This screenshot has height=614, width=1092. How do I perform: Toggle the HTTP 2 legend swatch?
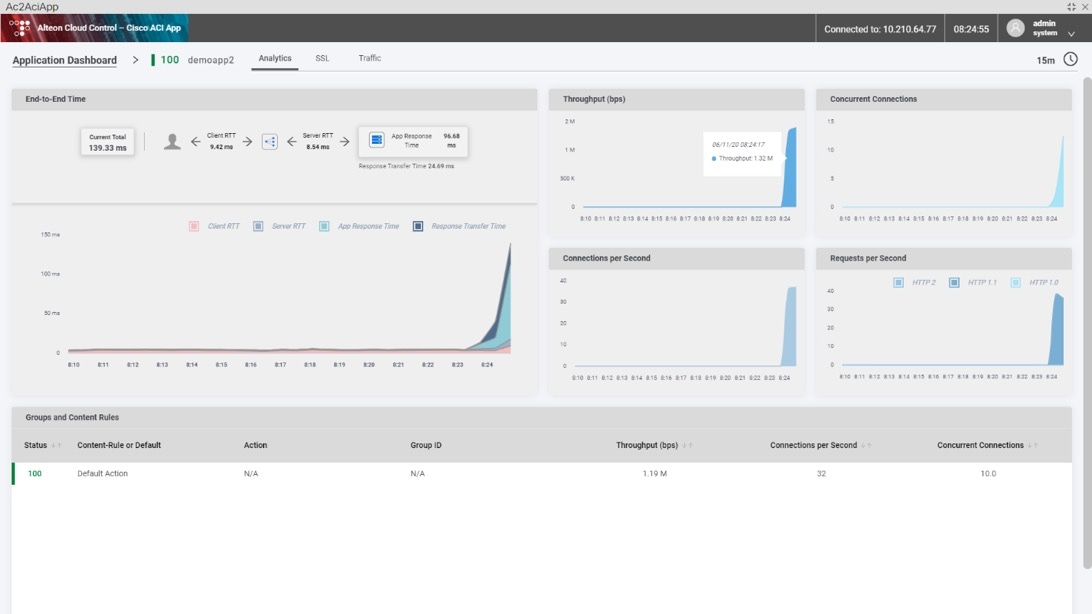tap(898, 283)
